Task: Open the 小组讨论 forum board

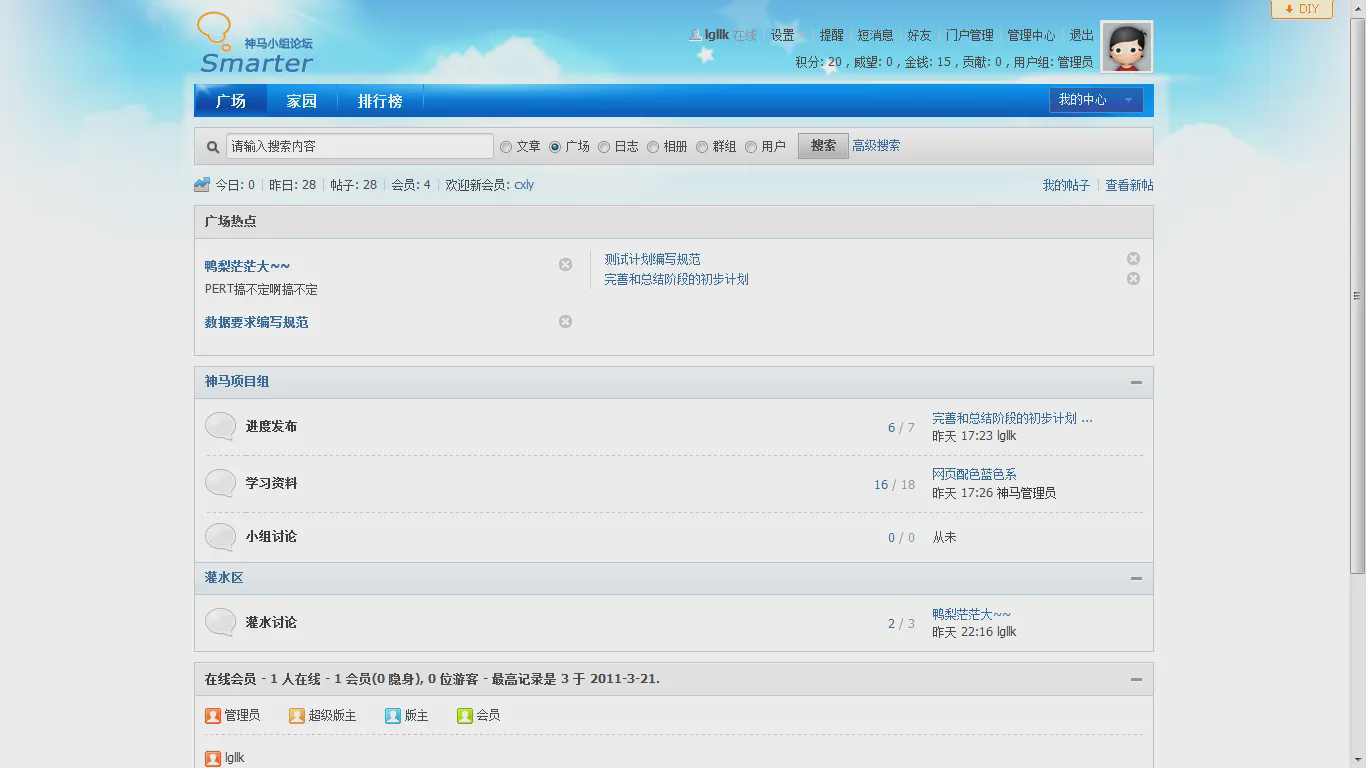Action: [x=271, y=537]
